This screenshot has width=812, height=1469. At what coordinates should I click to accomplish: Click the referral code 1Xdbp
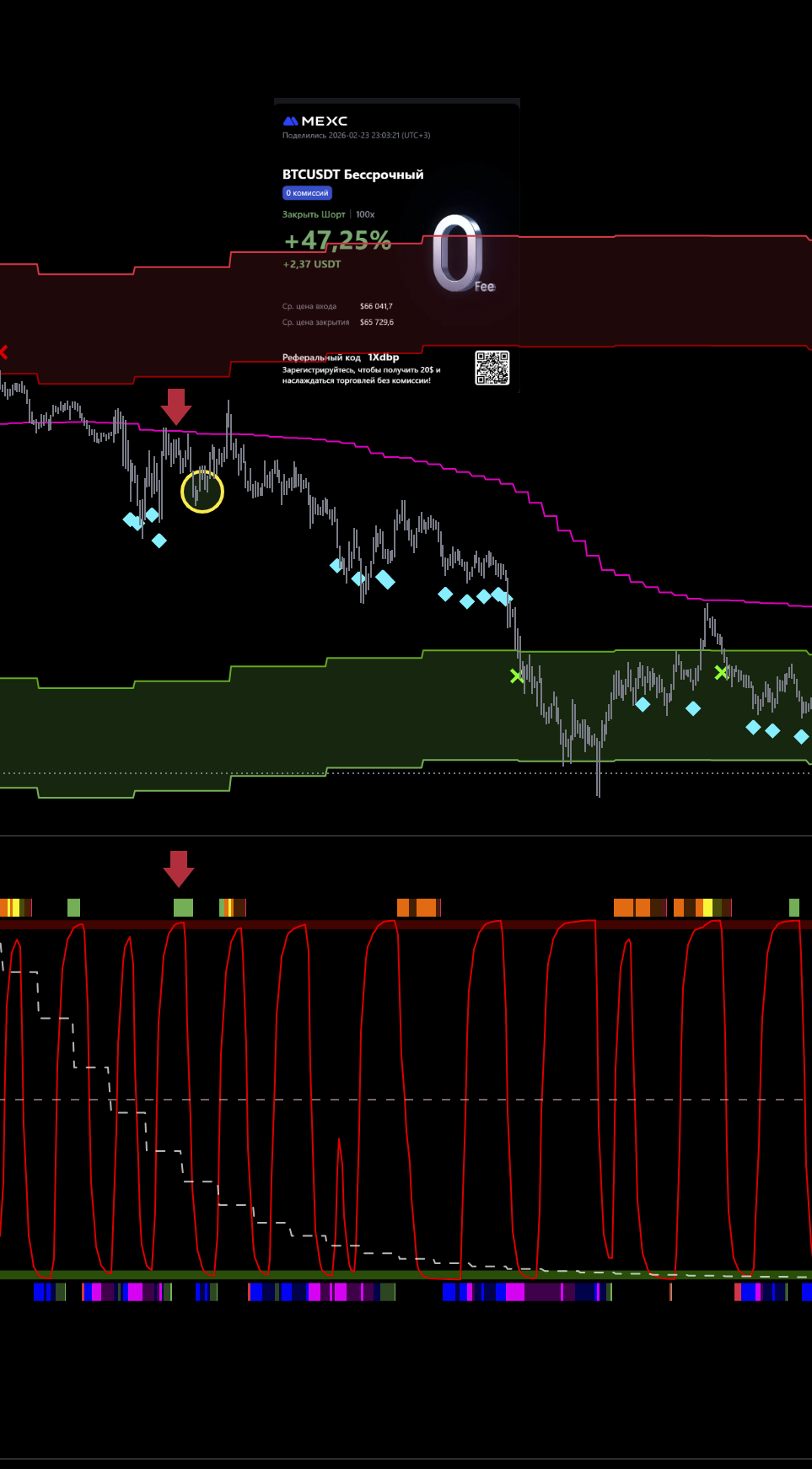pyautogui.click(x=383, y=358)
